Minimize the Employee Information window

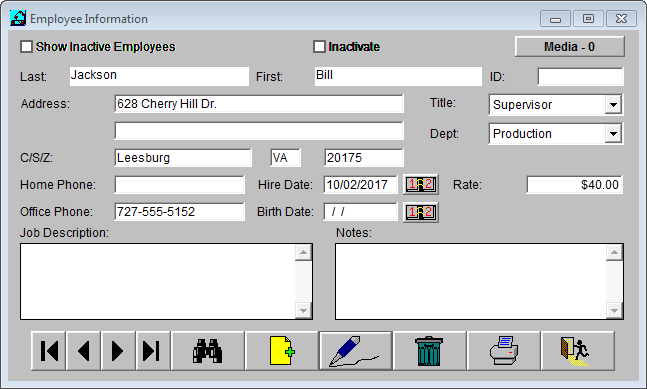[555, 19]
